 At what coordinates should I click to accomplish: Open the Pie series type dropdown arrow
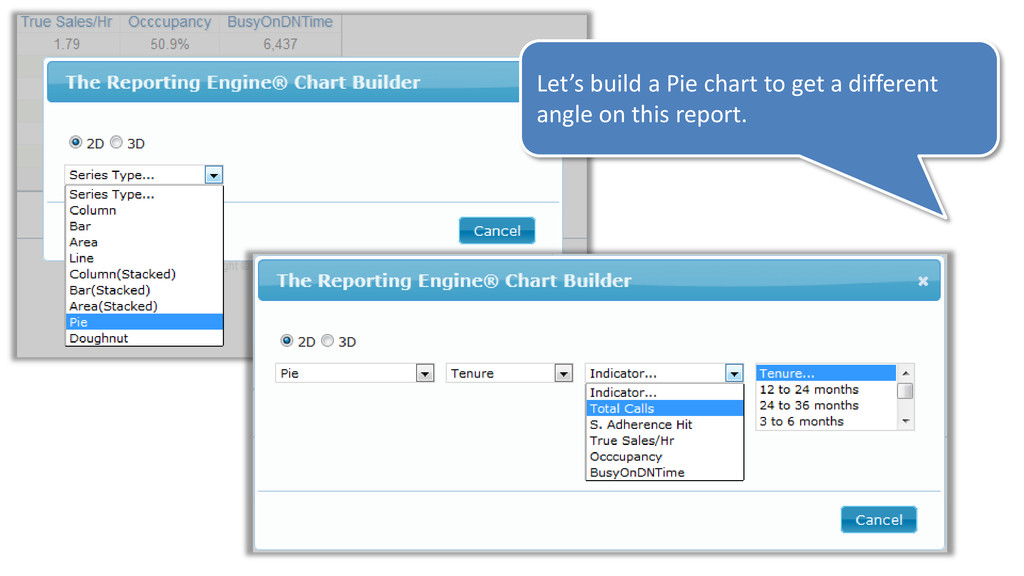(x=425, y=374)
